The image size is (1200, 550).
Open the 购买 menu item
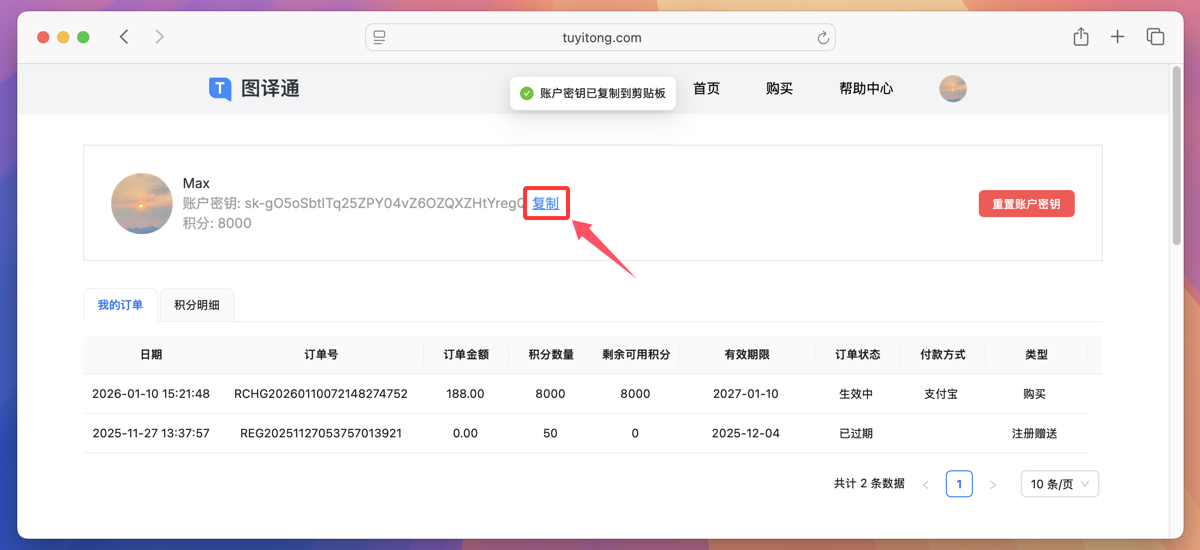(x=779, y=89)
